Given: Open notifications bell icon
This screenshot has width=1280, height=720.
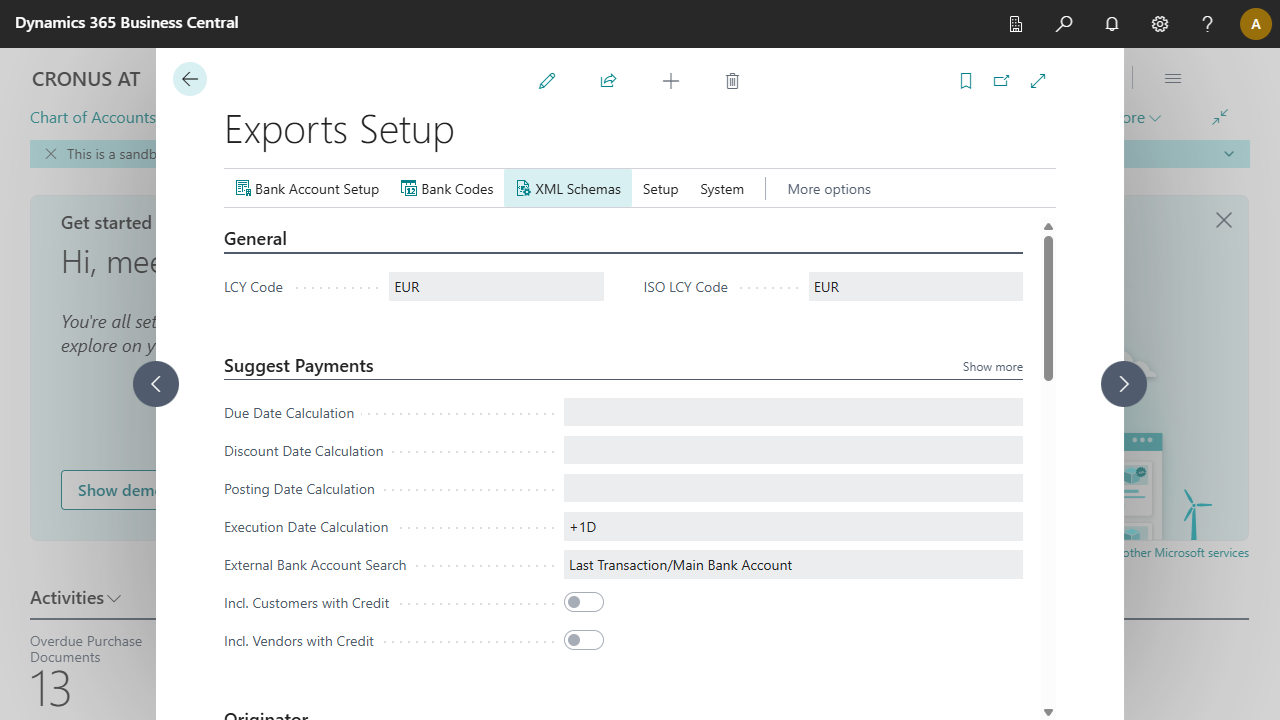Looking at the screenshot, I should pyautogui.click(x=1112, y=24).
